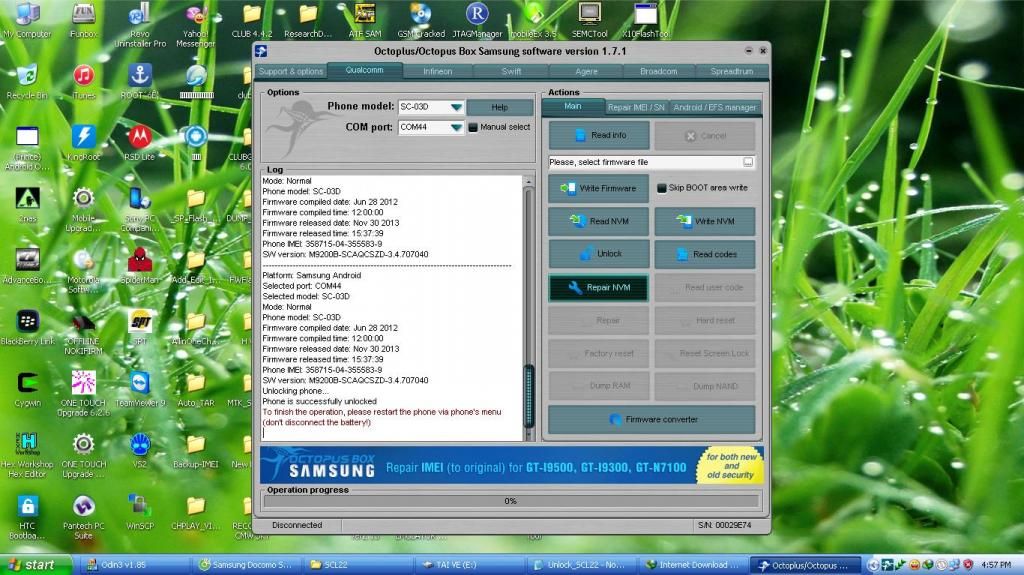Screen dimensions: 1024x575
Task: Toggle Skip BOOT area write checkbox
Action: pyautogui.click(x=662, y=188)
